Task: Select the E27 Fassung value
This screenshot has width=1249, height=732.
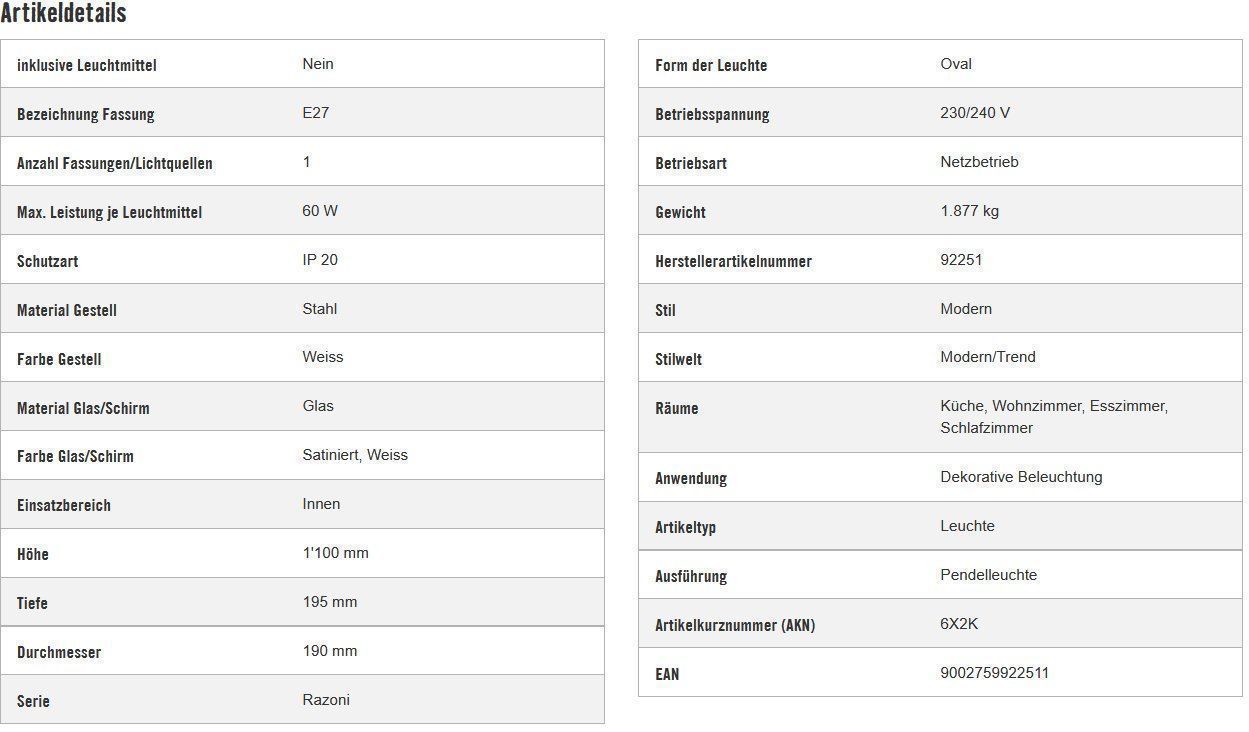Action: pos(315,113)
